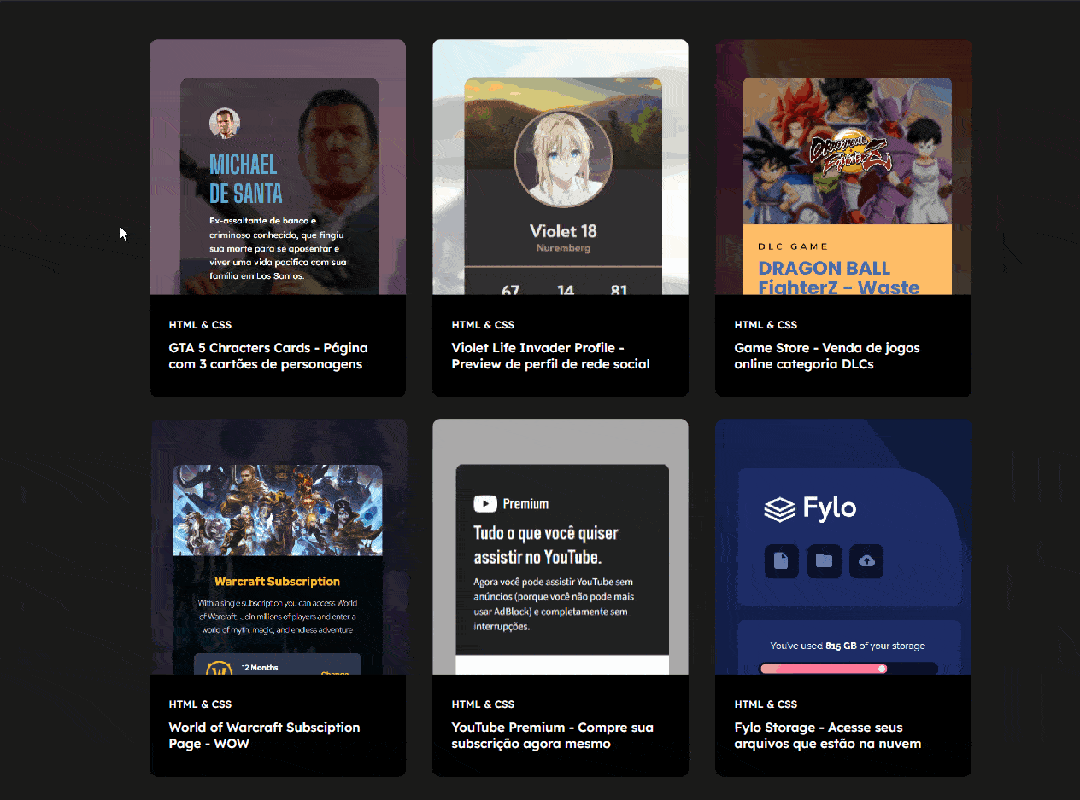Click HTML & CSS tag on GTA card

click(x=200, y=325)
